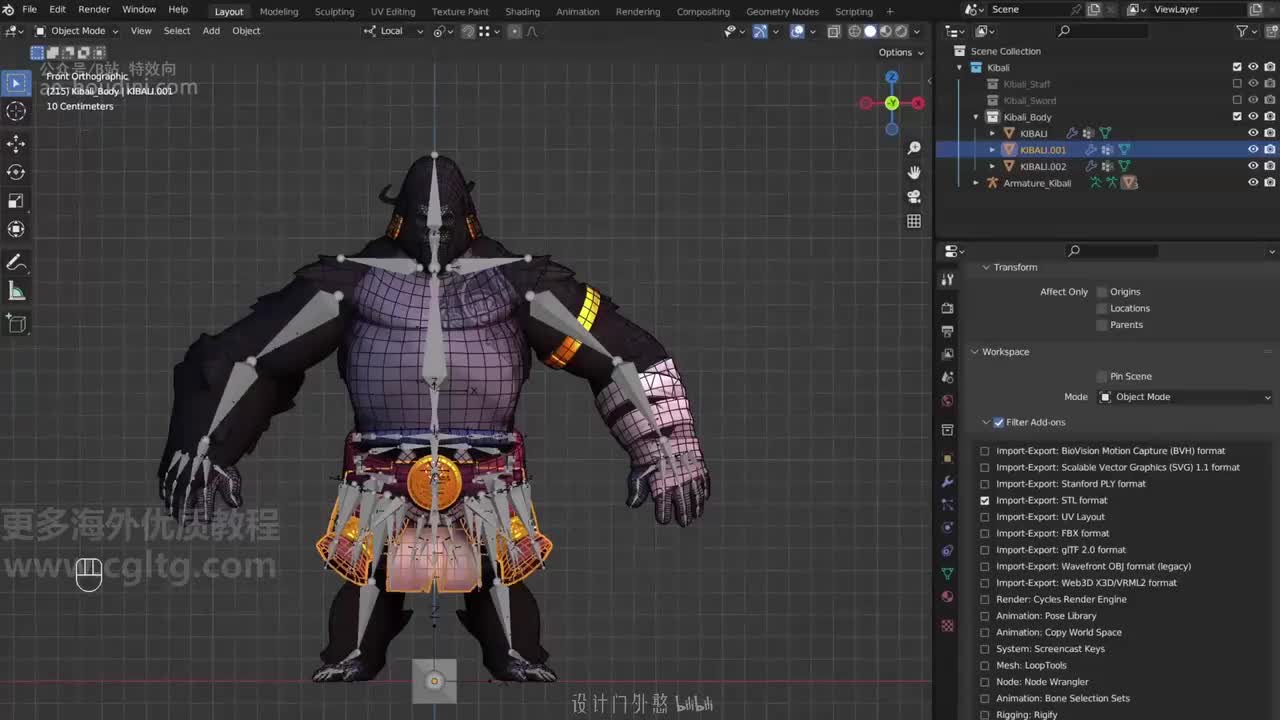Viewport: 1280px width, 720px height.
Task: Select the Scale tool in toolbar
Action: coord(16,201)
